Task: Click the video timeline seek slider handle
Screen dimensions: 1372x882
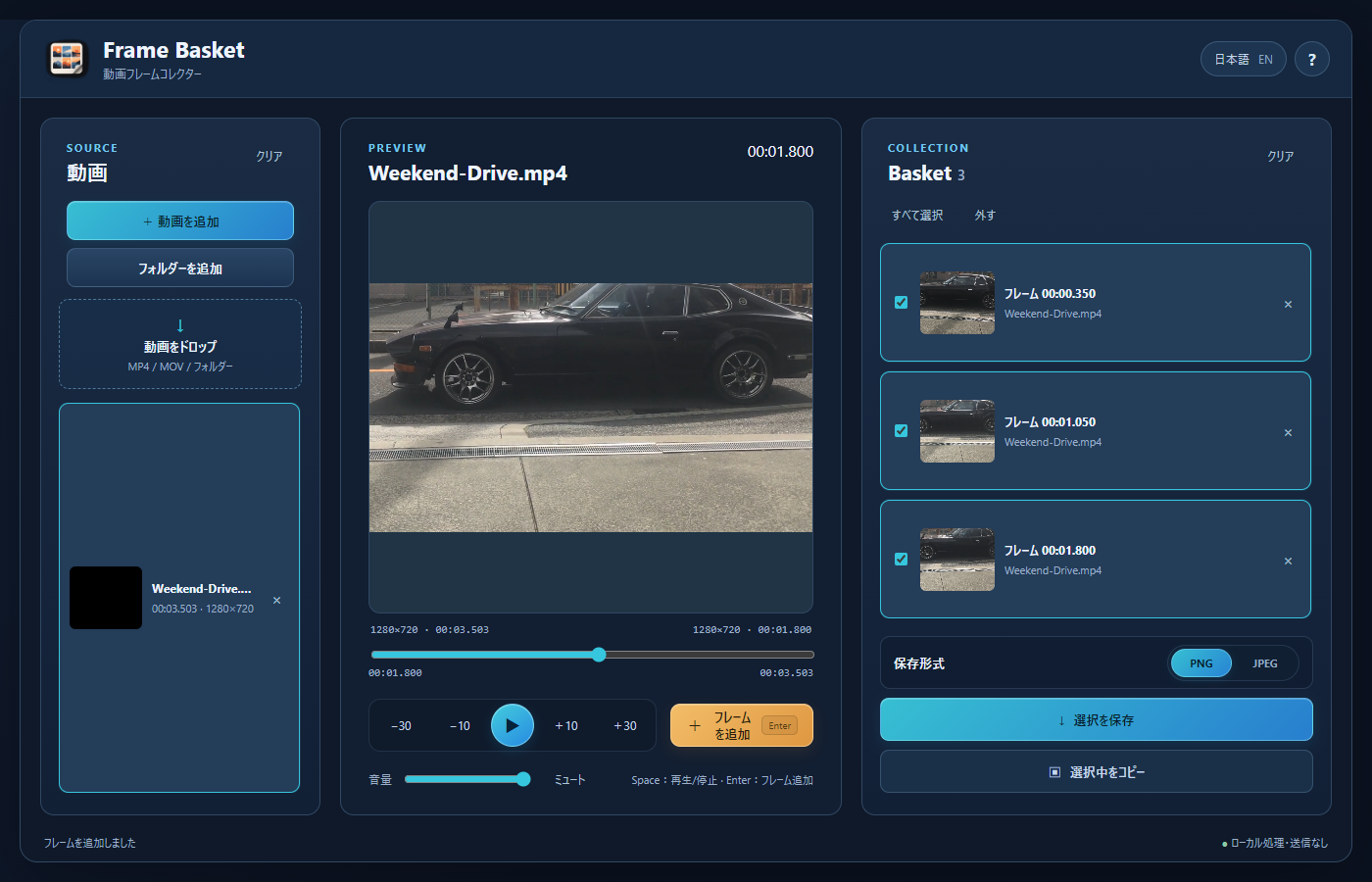Action: [x=599, y=655]
